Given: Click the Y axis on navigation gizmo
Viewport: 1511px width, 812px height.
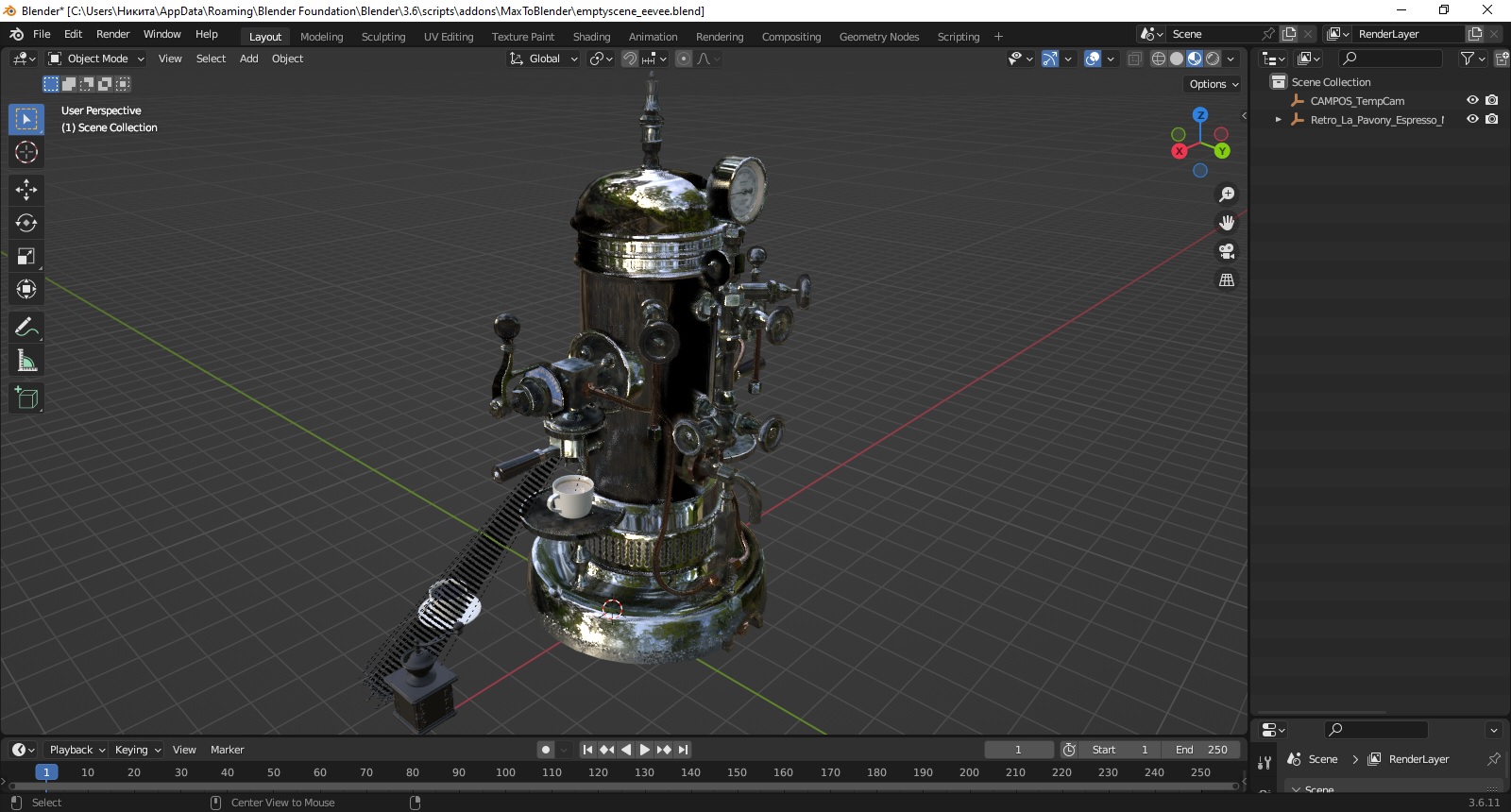Looking at the screenshot, I should coord(1222,151).
